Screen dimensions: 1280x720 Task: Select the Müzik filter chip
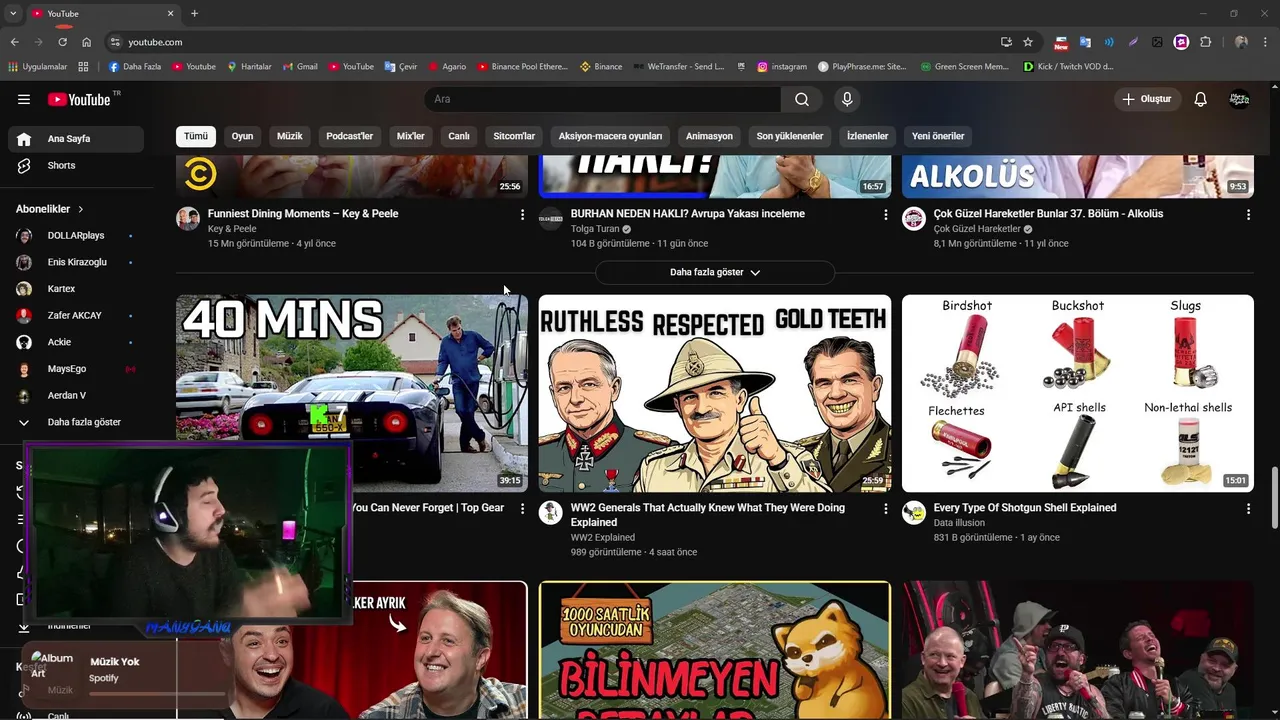pyautogui.click(x=289, y=136)
